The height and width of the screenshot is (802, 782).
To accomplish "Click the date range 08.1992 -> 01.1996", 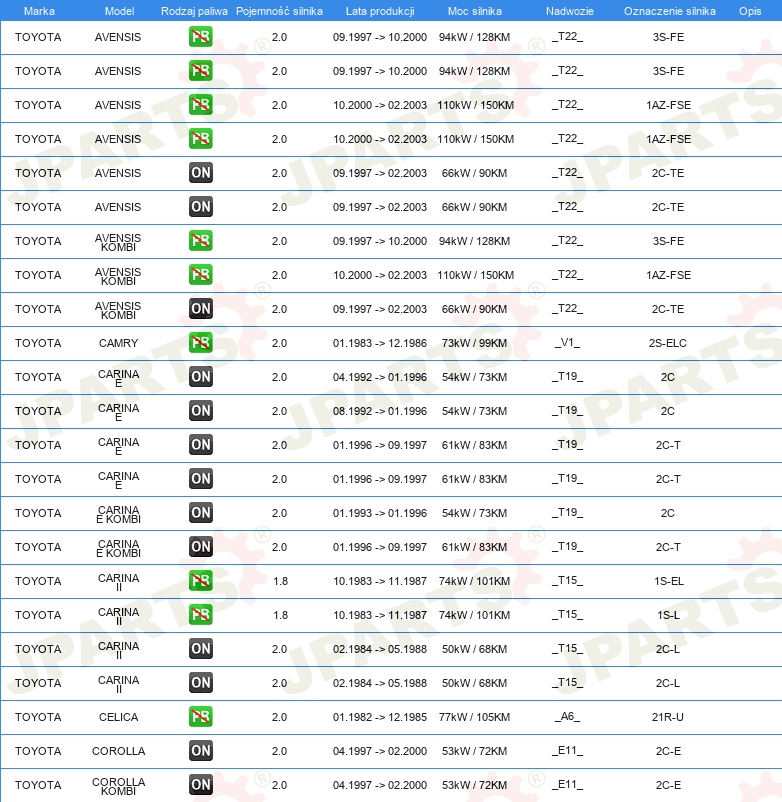I will [x=379, y=411].
